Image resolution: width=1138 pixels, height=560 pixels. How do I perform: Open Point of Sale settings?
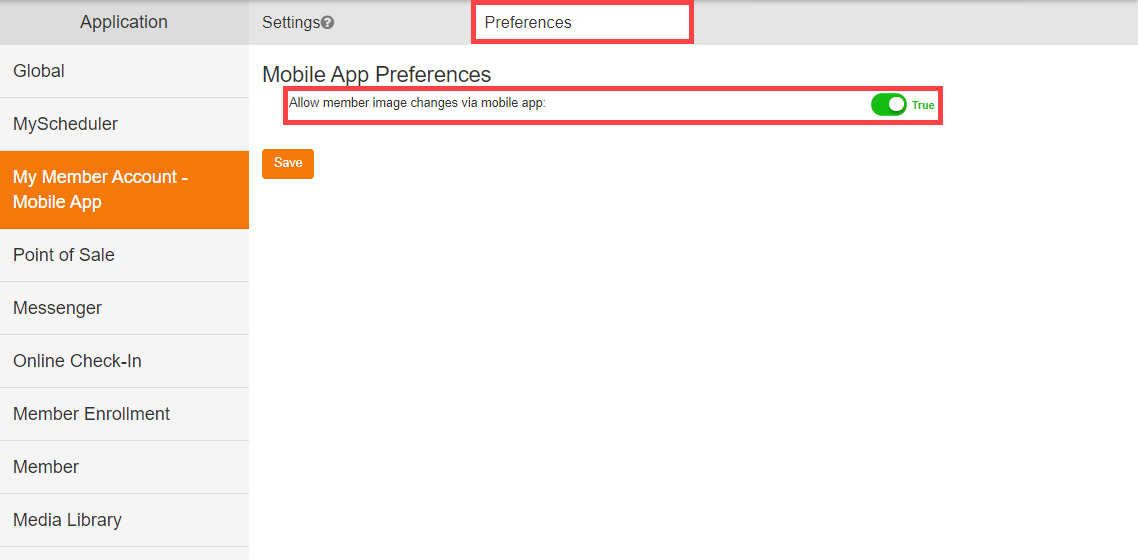pos(124,255)
